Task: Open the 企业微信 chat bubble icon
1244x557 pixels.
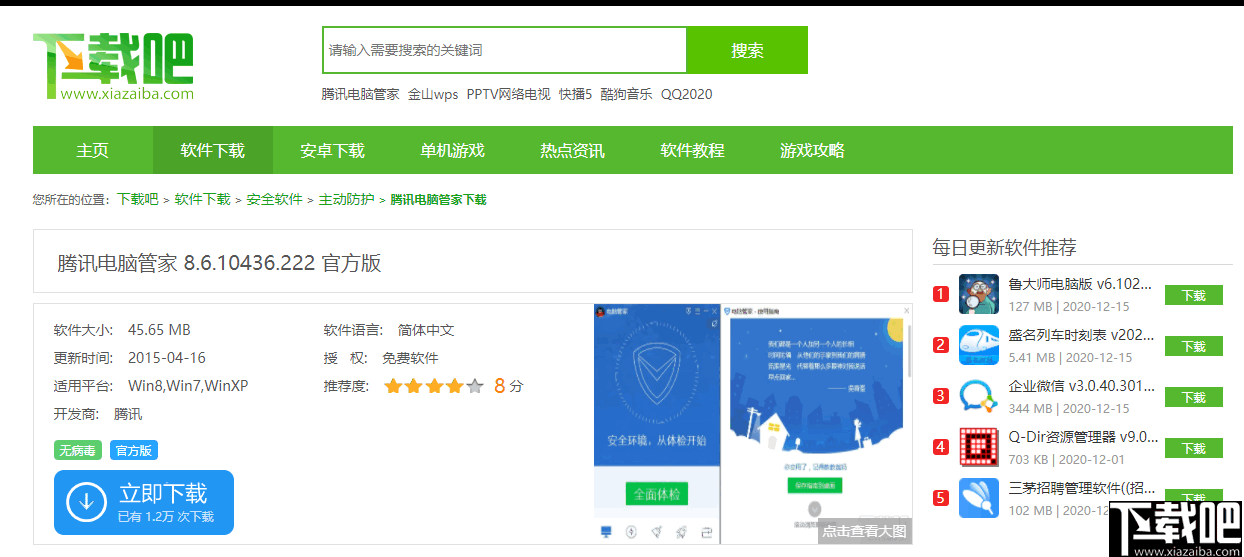Action: [x=979, y=396]
